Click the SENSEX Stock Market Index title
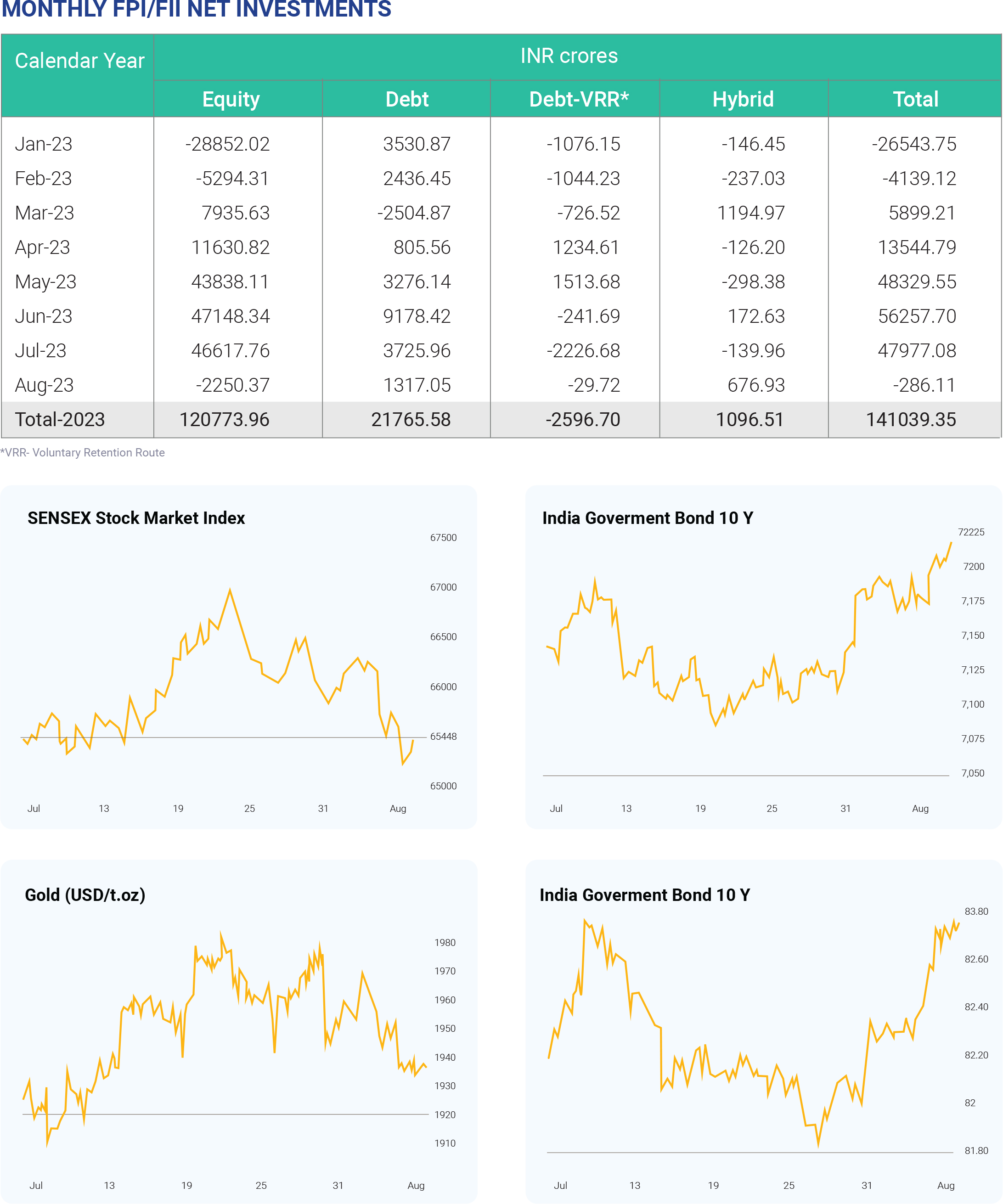Screen dimensions: 1003x1204 pos(136,518)
